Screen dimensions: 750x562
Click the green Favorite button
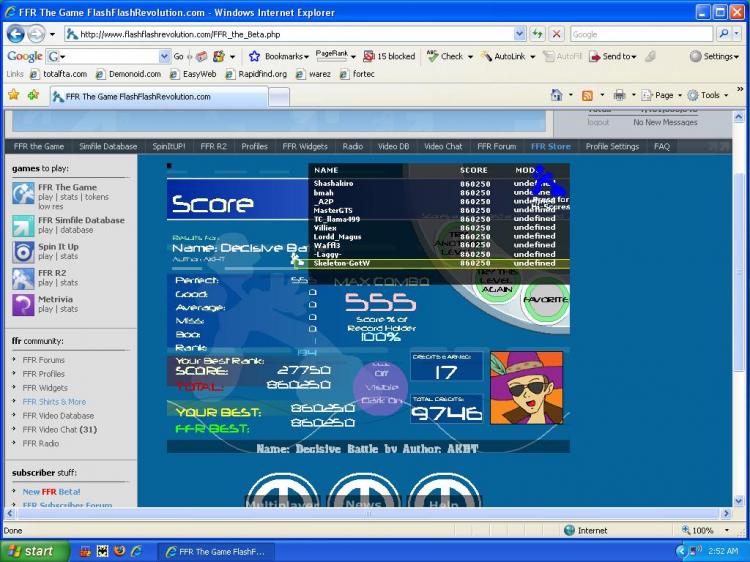click(x=546, y=299)
